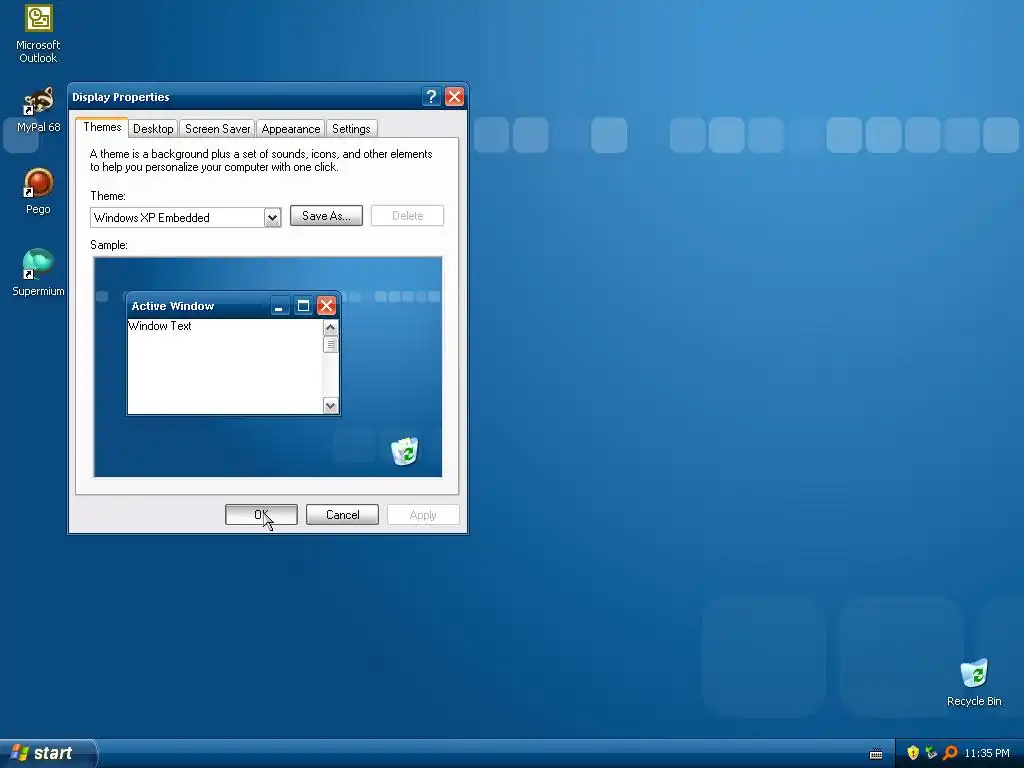Click the 'Theme:' label
Screen dimensions: 1024x768
click(x=108, y=196)
